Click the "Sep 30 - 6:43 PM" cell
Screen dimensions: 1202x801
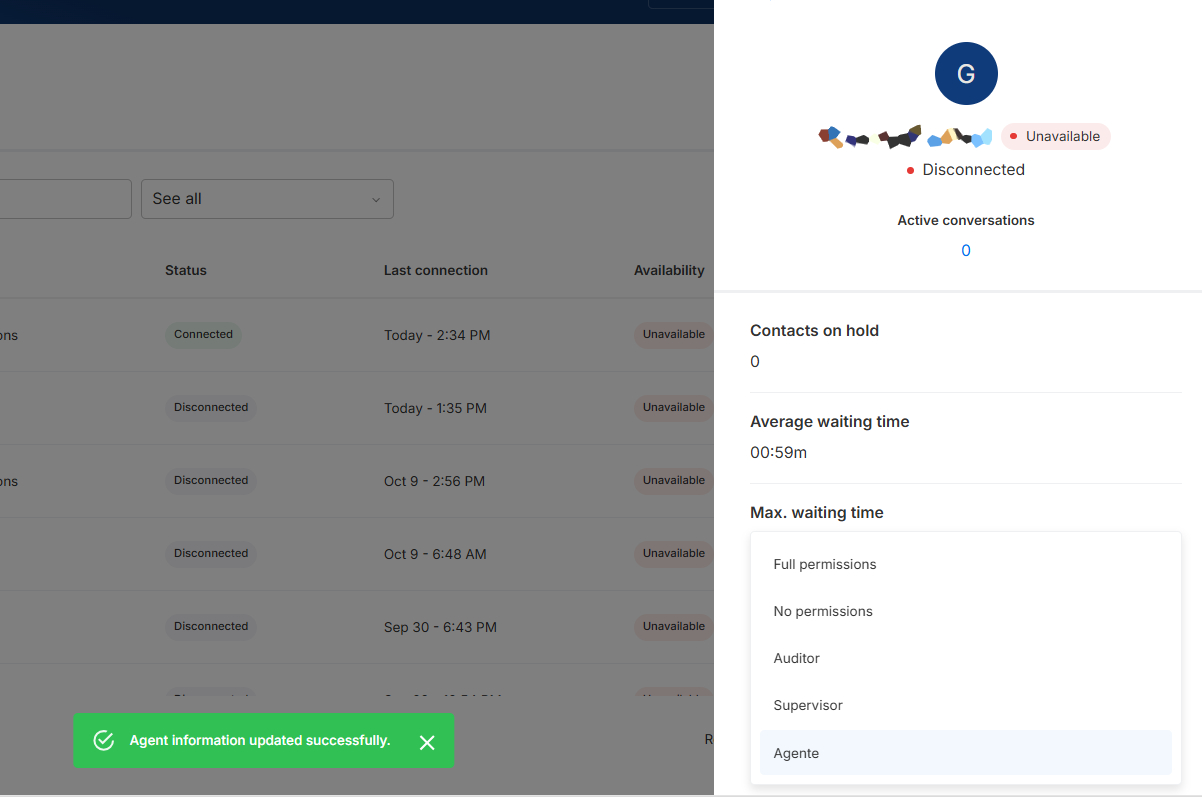[x=440, y=627]
